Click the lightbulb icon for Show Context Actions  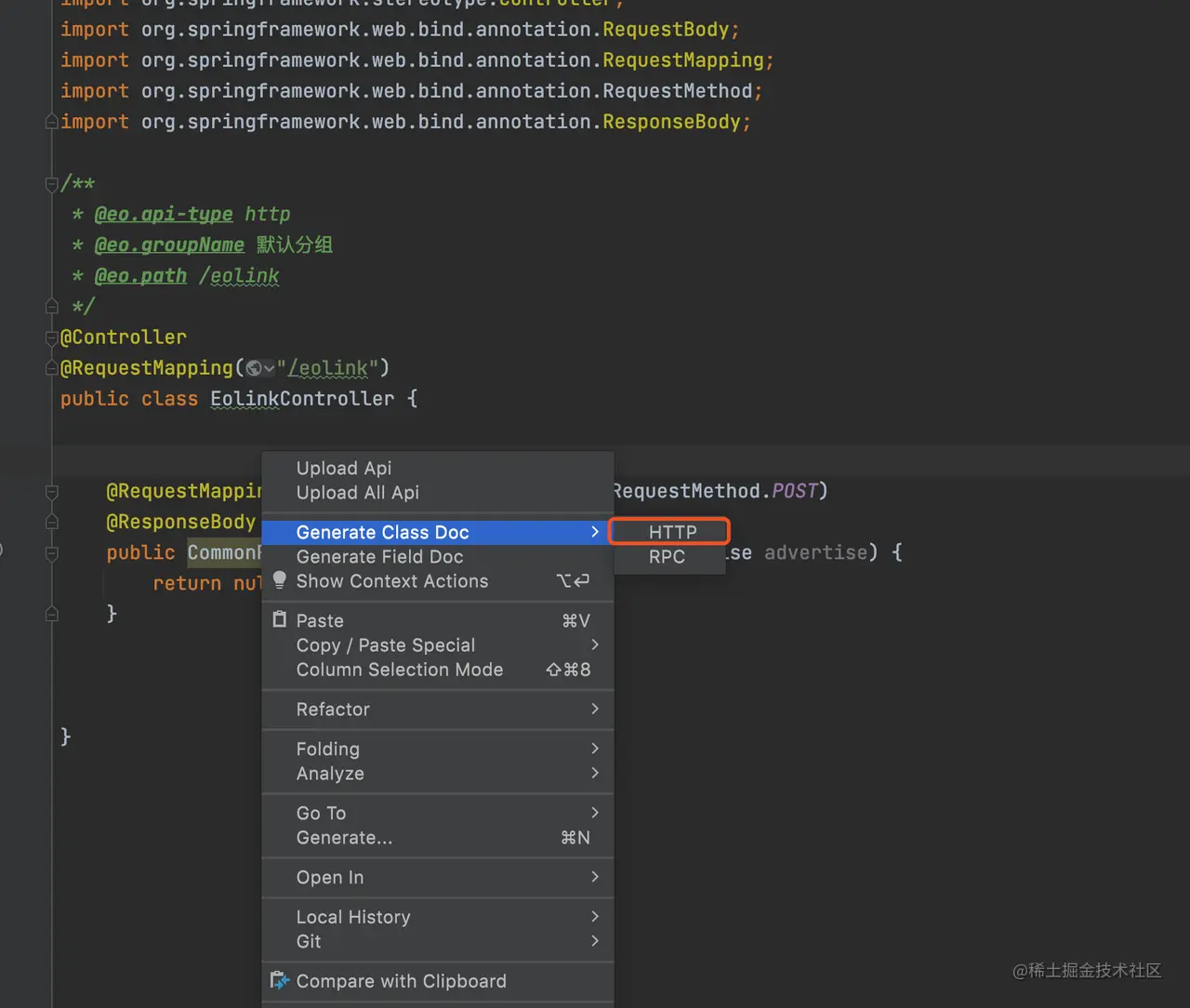click(x=279, y=580)
